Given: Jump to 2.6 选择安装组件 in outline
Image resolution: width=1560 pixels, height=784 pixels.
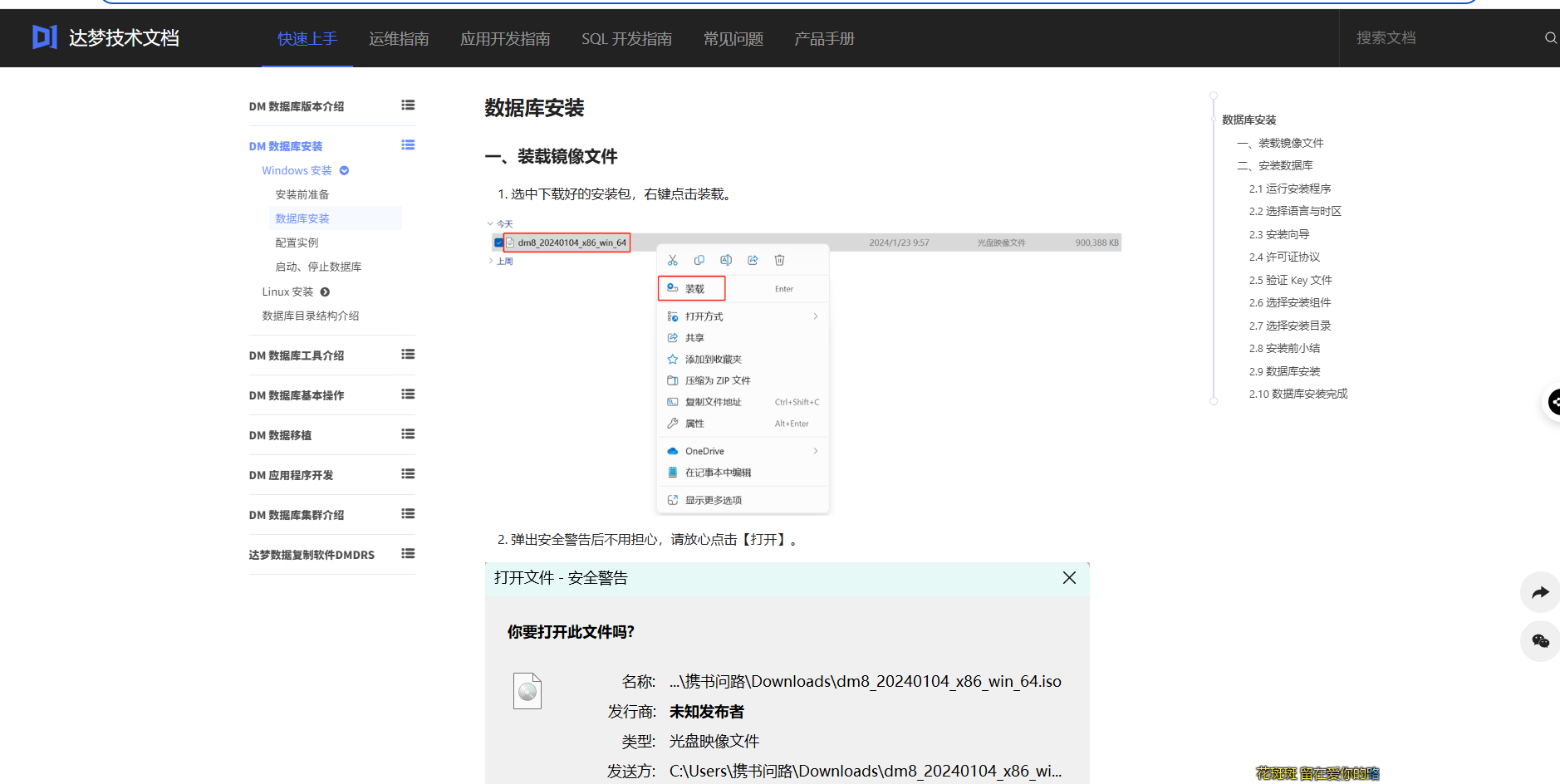Looking at the screenshot, I should [x=1290, y=302].
